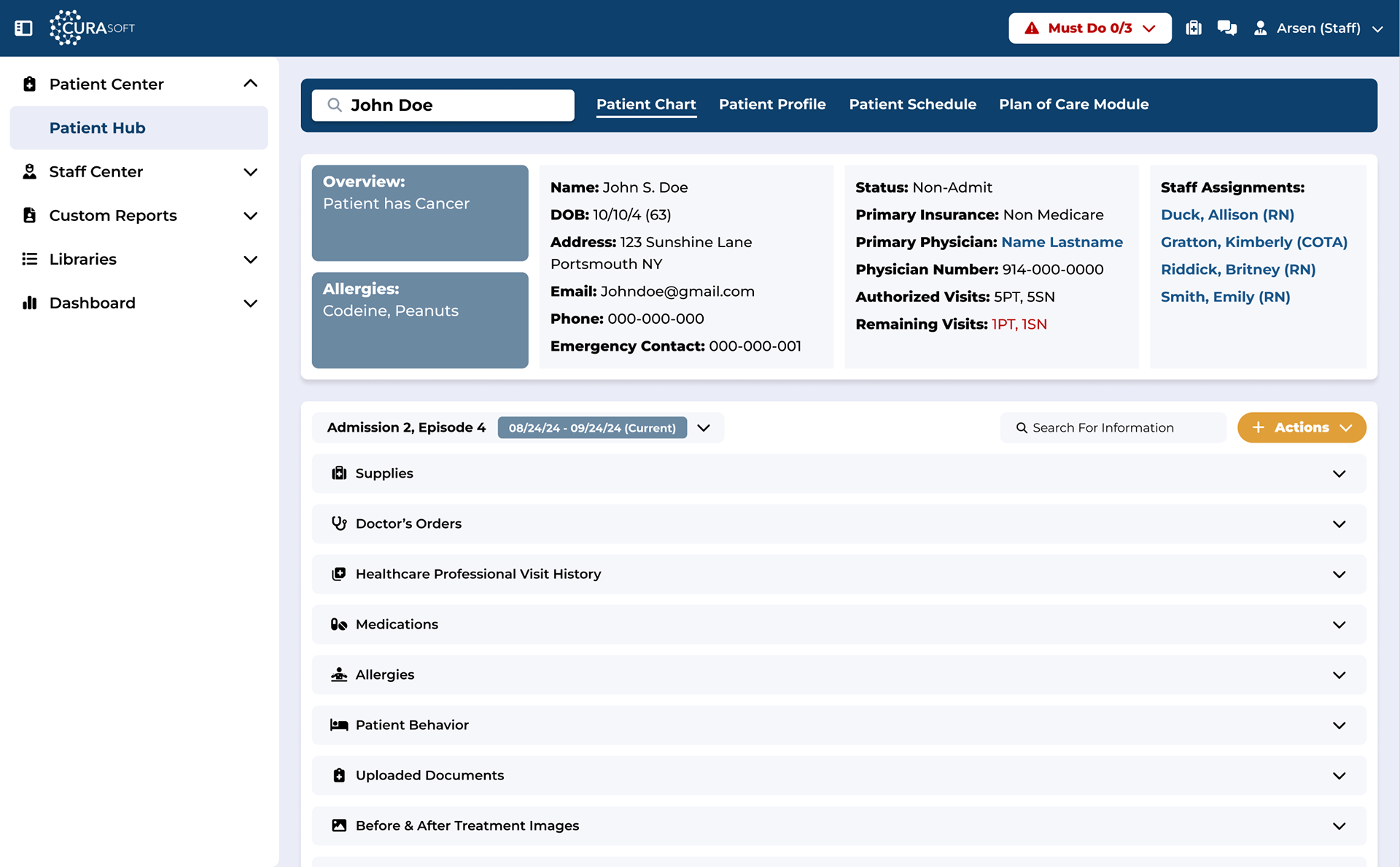1400x867 pixels.
Task: Click the Supplies section icon
Action: click(339, 473)
